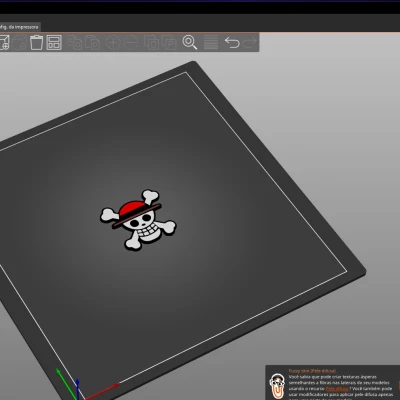Select the skull and crossbones model
400x400 pixels.
click(138, 220)
